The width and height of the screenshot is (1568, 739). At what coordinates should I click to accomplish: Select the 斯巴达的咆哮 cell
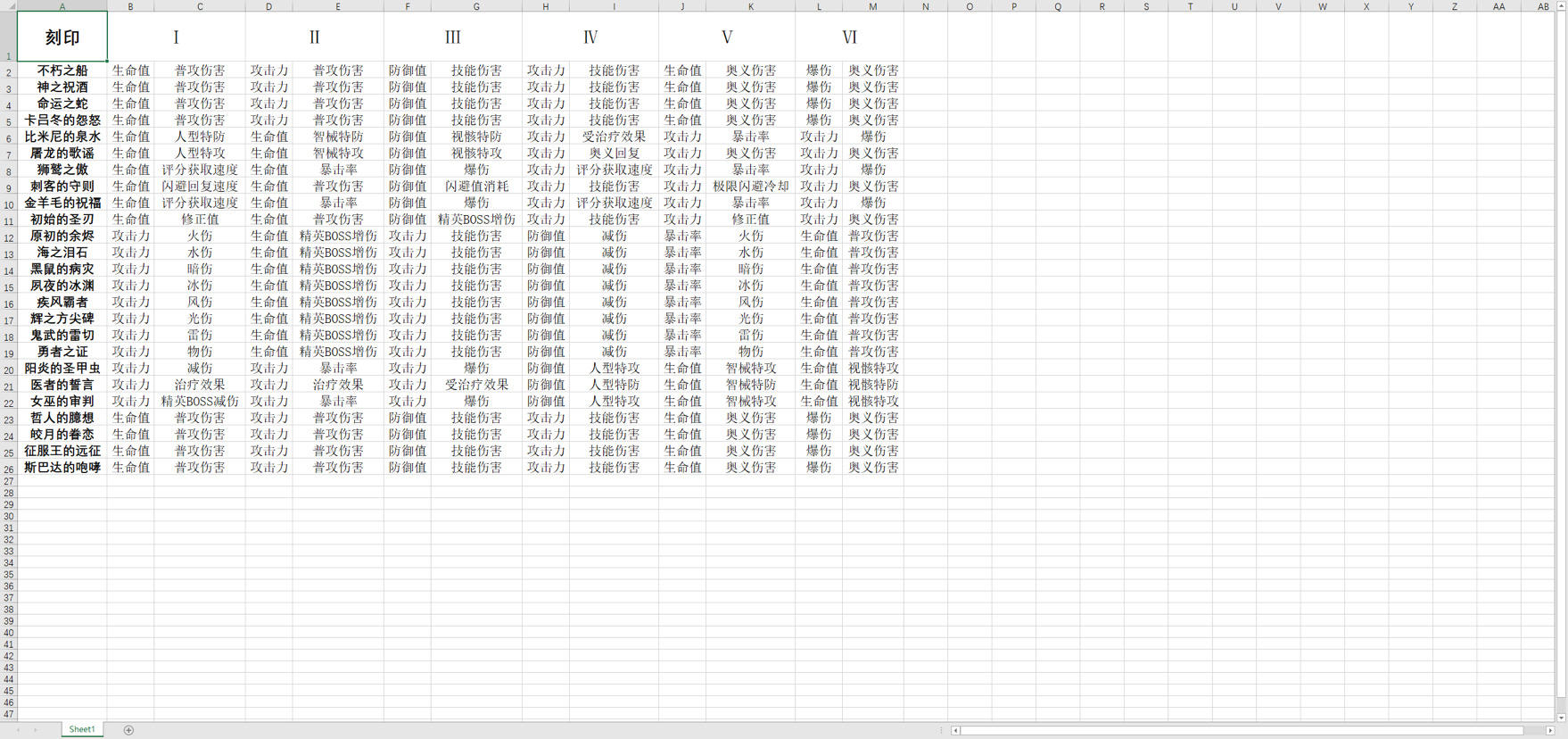(x=62, y=467)
